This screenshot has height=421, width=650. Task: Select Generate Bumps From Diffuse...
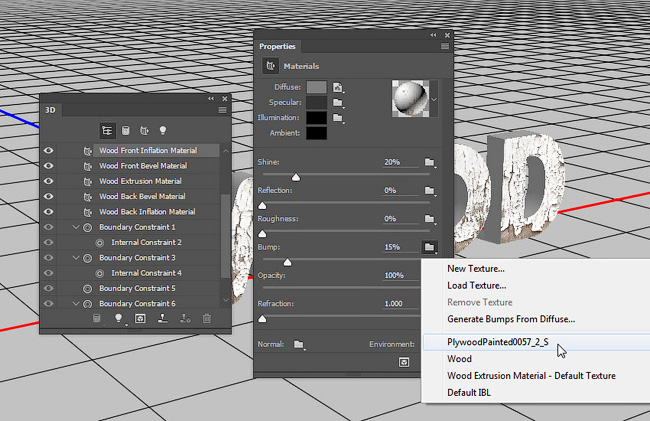(x=511, y=319)
